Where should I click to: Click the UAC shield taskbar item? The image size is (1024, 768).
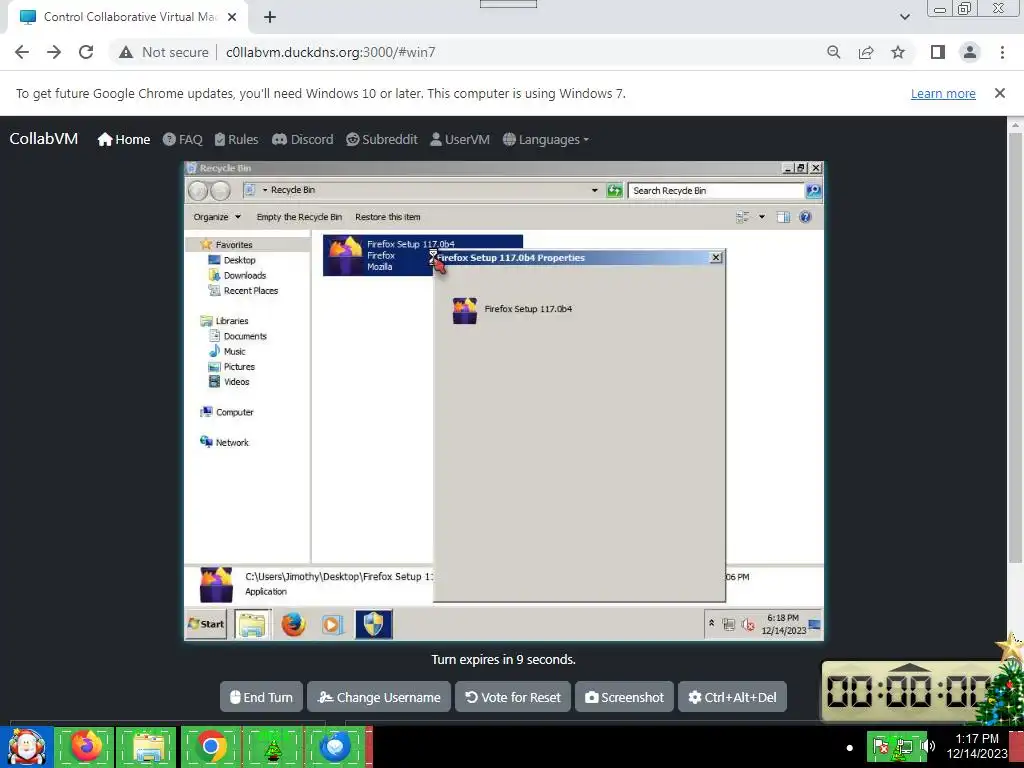click(x=374, y=624)
